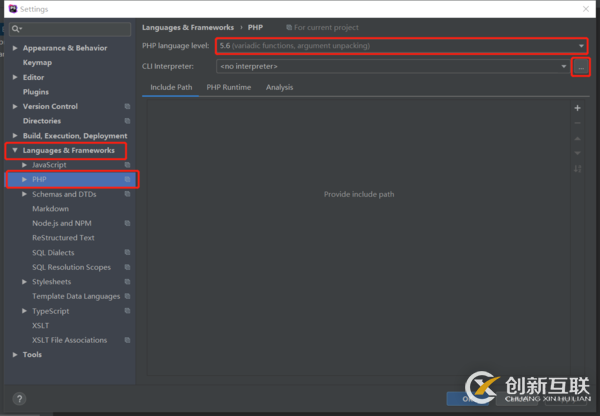Expand the Tools section arrow

tap(15, 355)
